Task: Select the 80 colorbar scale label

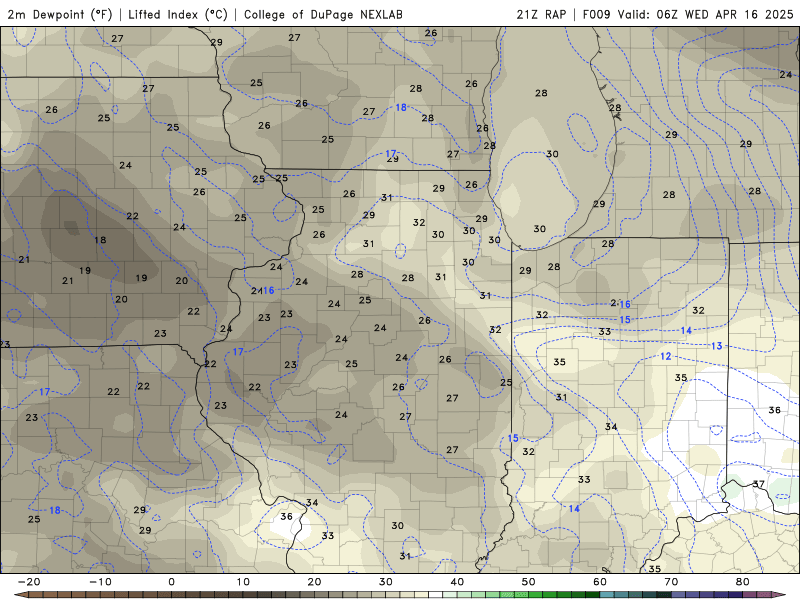Action: pos(743,582)
